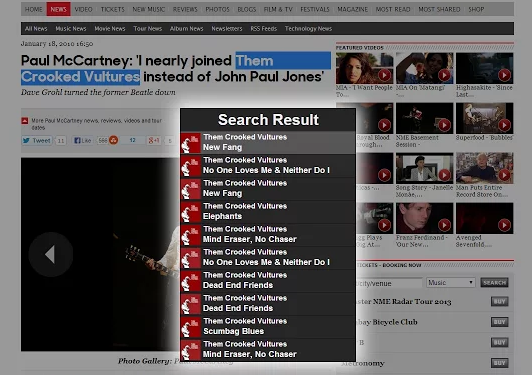Select Music News in the sub-navigation

71,29
